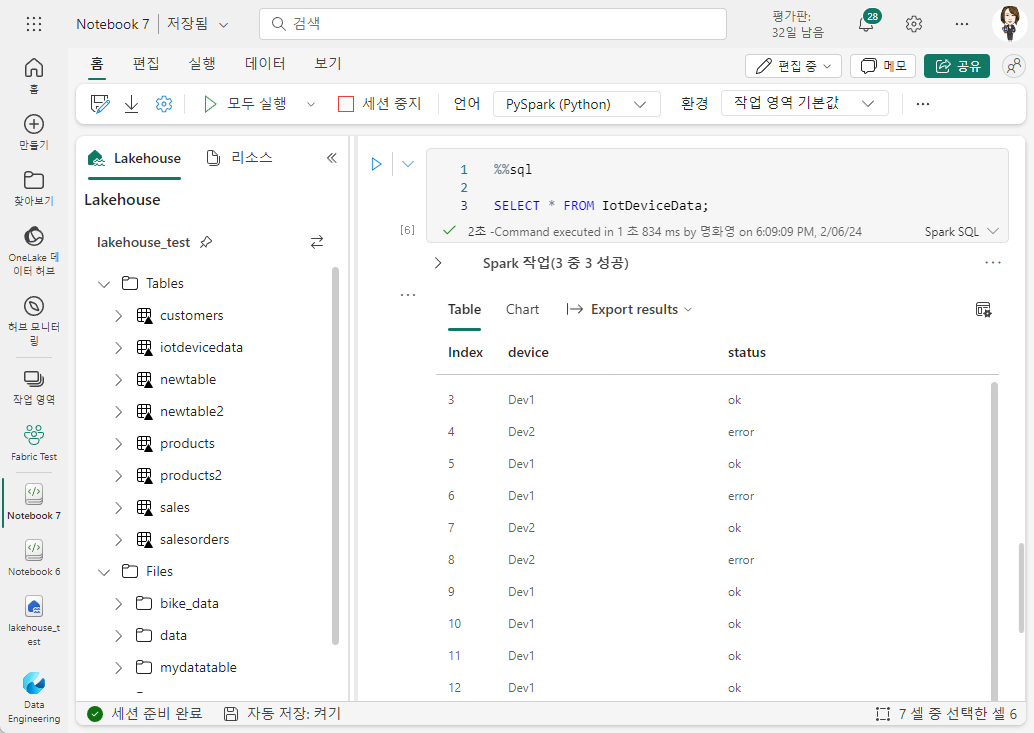Open the app launcher grid icon

pos(34,24)
